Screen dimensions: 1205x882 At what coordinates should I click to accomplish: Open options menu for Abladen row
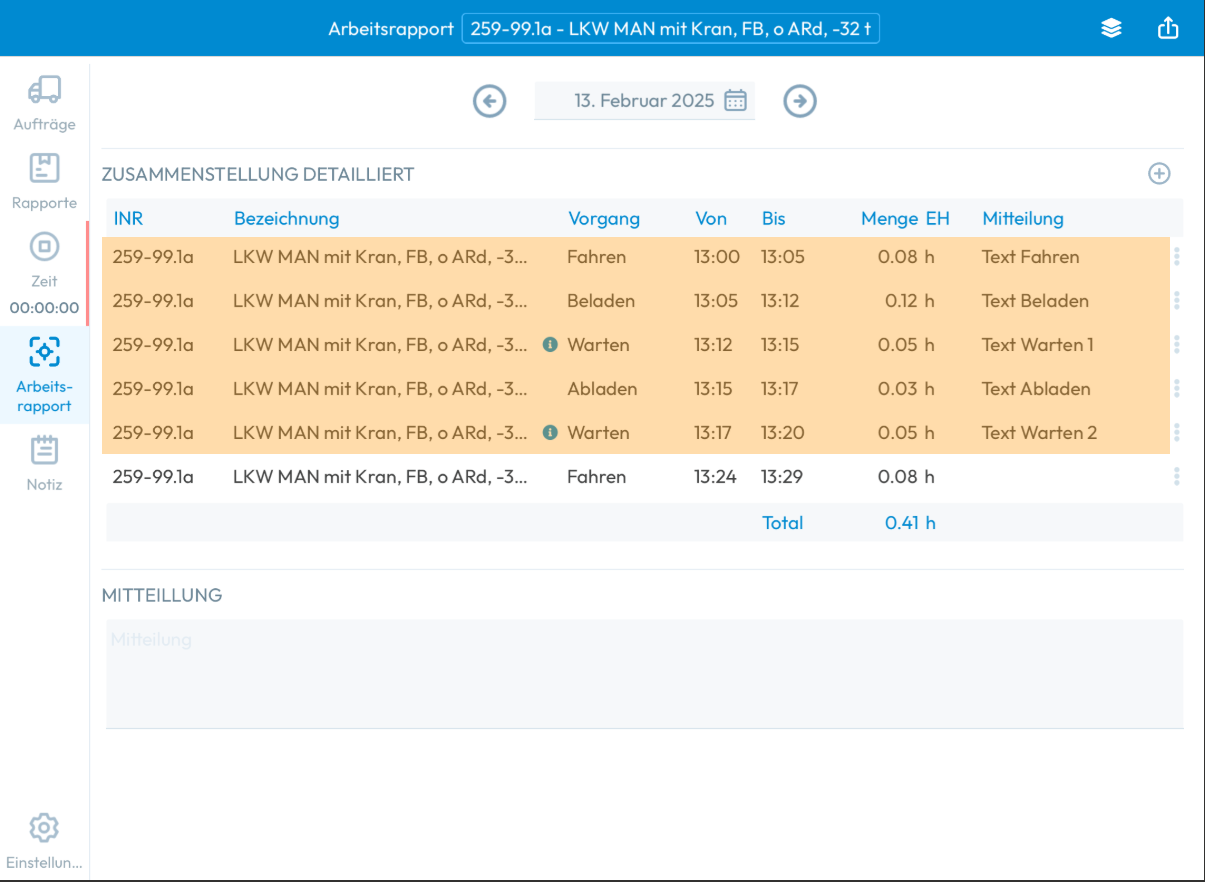(x=1176, y=389)
